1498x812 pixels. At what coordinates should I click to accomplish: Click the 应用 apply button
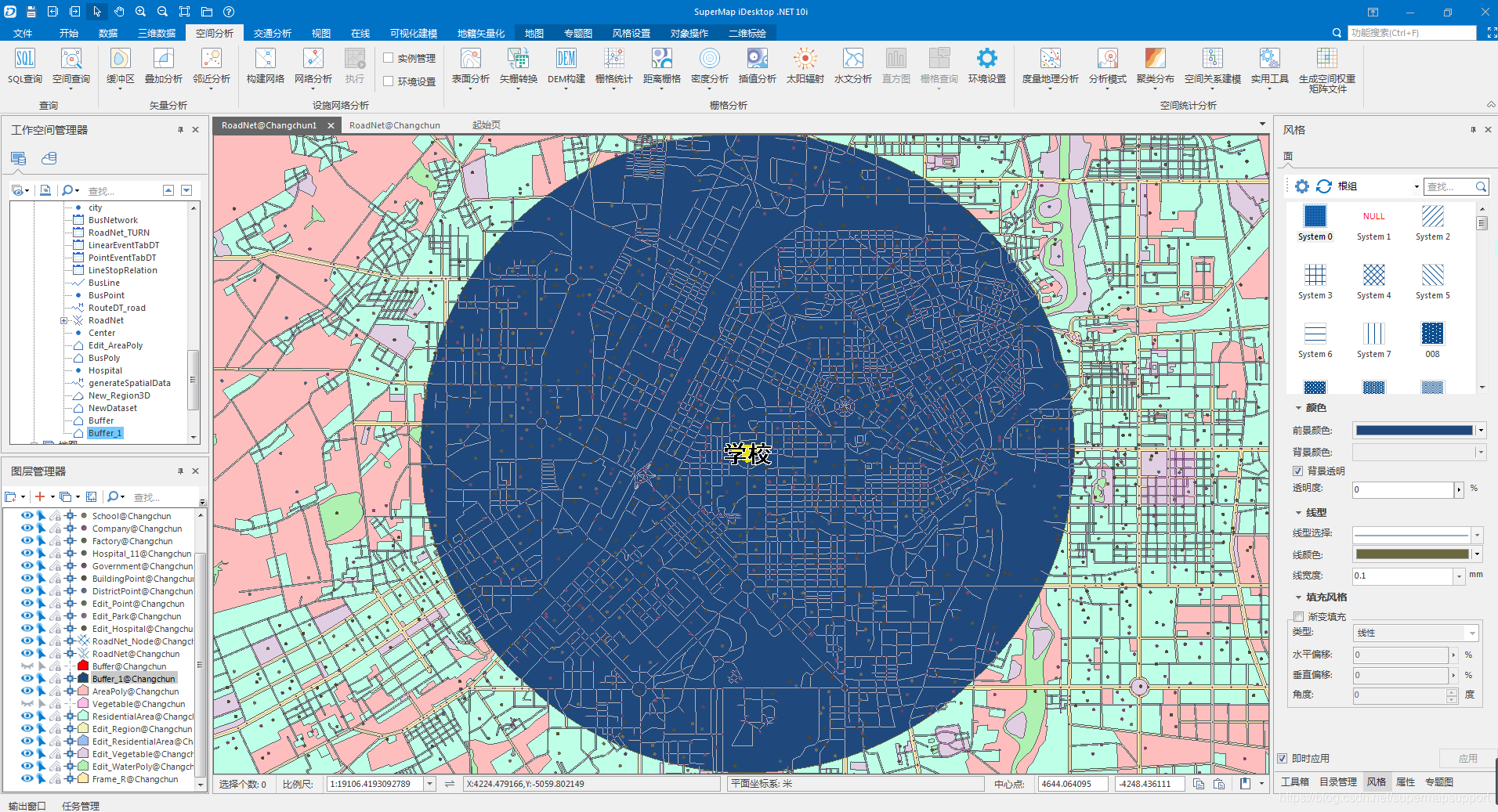pyautogui.click(x=1467, y=758)
